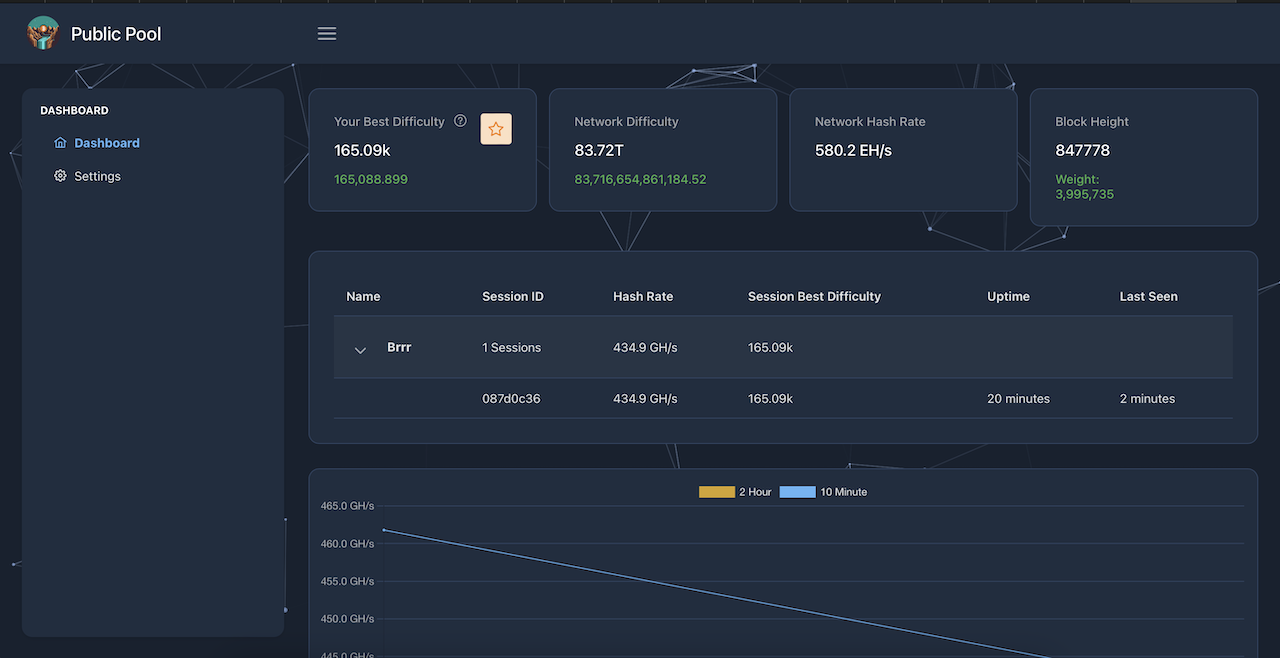Click the home icon beside Dashboard
This screenshot has width=1280, height=658.
pyautogui.click(x=60, y=143)
